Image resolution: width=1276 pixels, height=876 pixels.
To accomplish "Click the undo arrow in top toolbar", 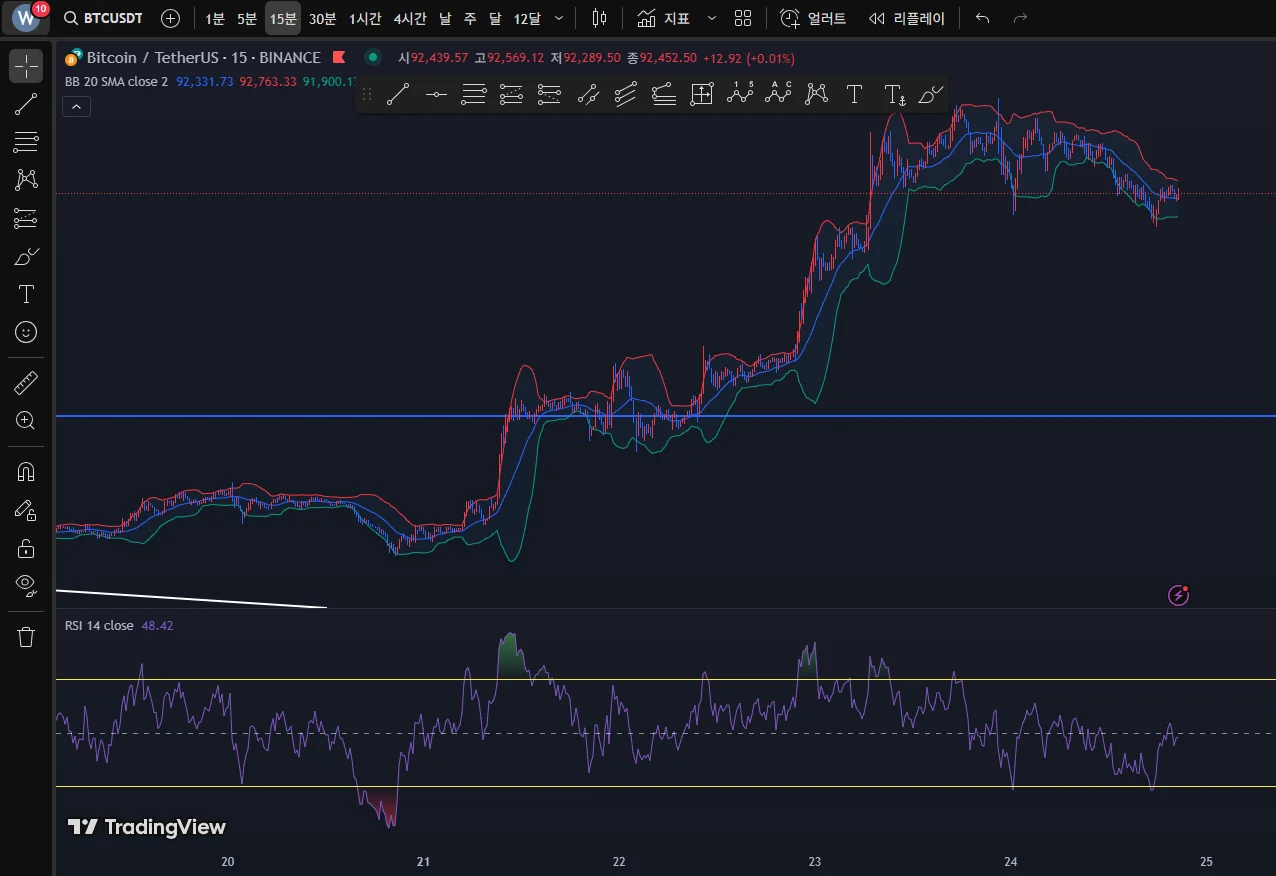I will click(x=982, y=18).
